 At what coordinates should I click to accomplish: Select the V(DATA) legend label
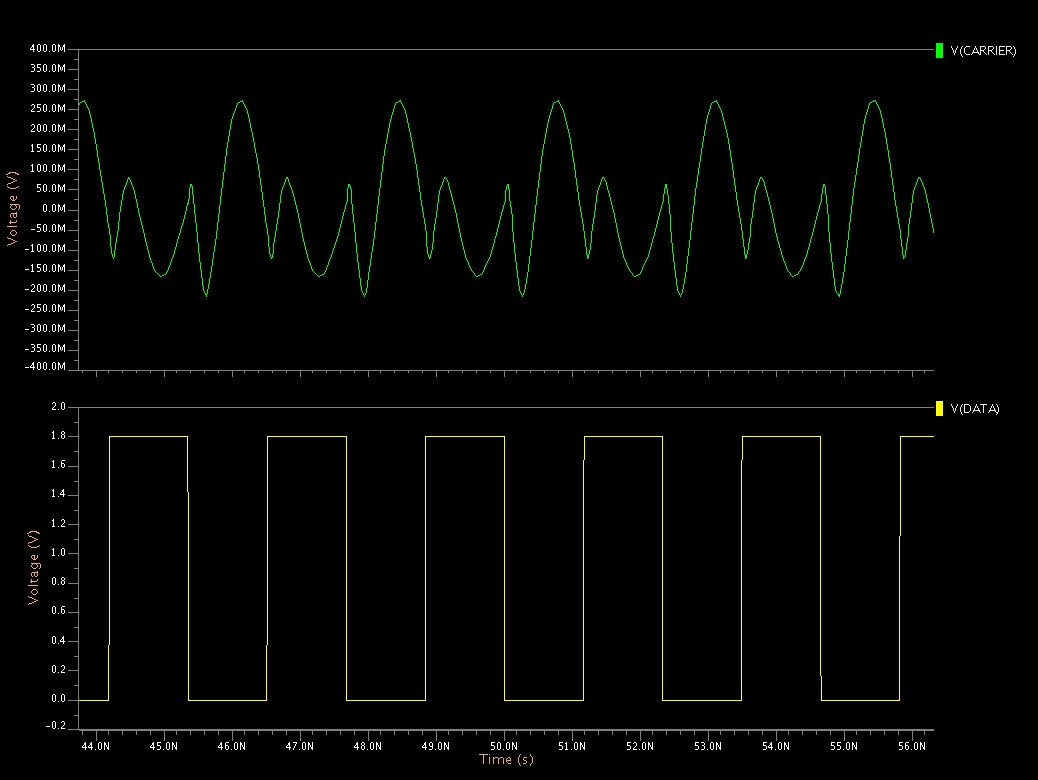(x=974, y=409)
